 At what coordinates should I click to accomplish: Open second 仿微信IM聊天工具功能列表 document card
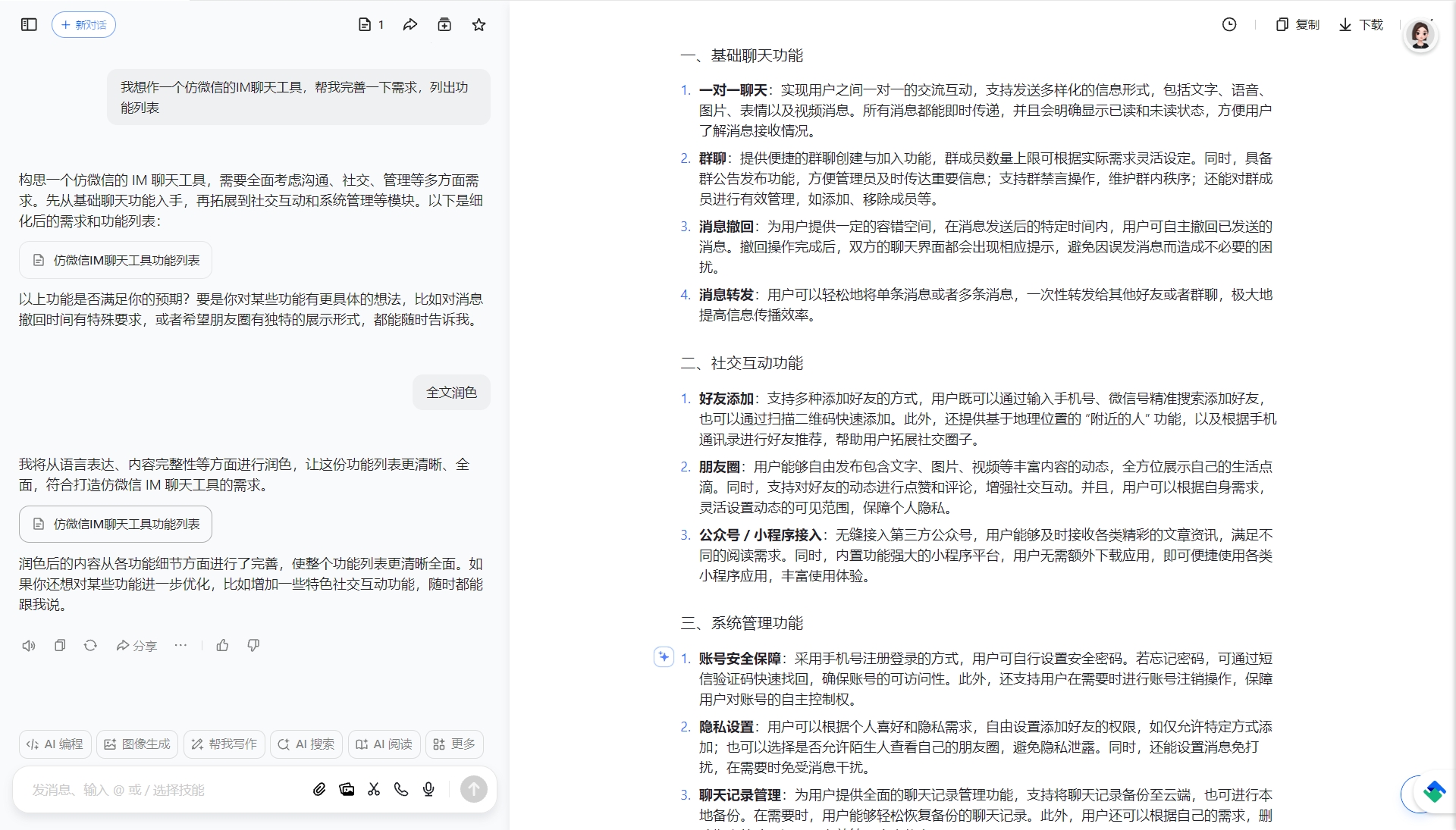pyautogui.click(x=115, y=524)
